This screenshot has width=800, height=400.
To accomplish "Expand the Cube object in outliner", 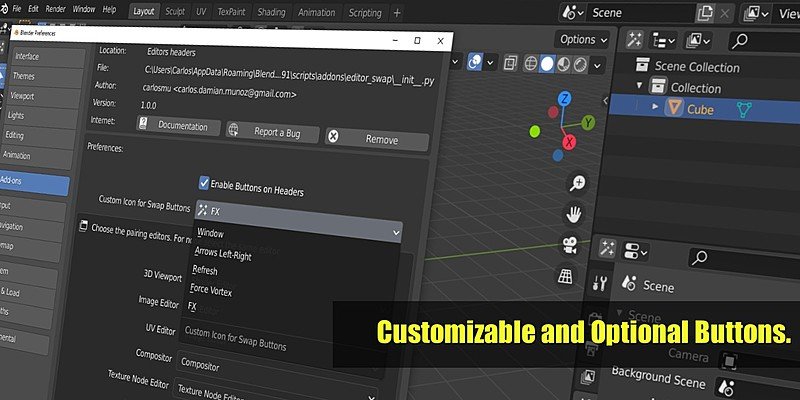I will tap(656, 107).
